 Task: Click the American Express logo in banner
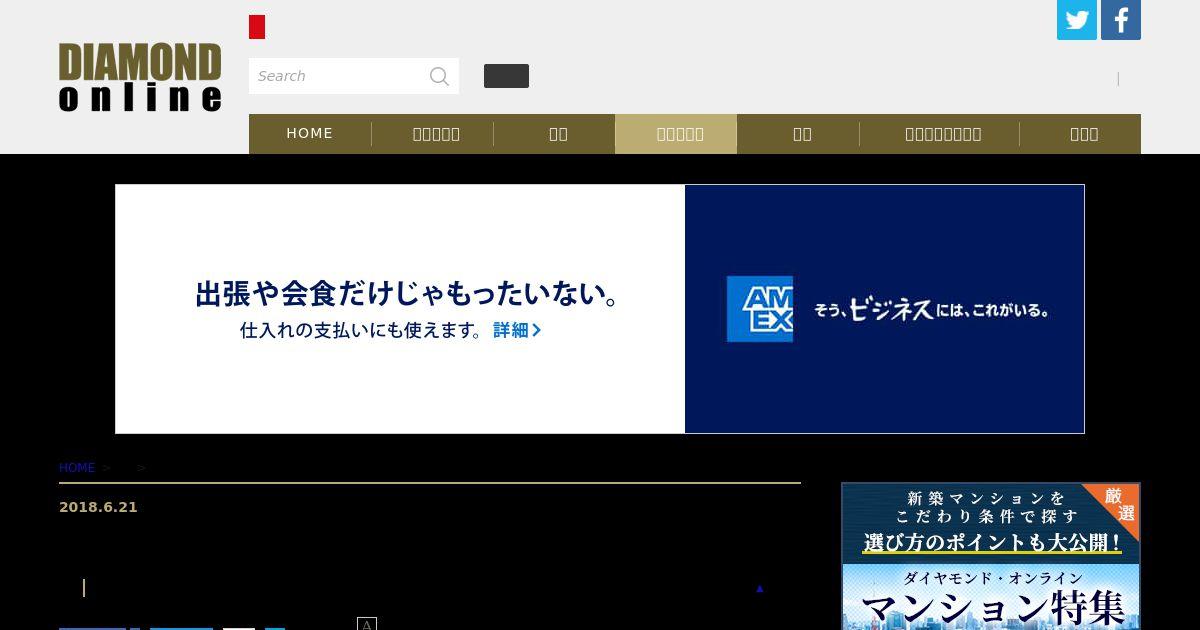[x=760, y=309]
